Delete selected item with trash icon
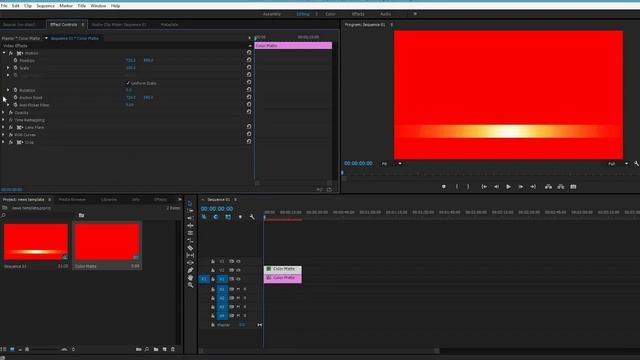Viewport: 640px width, 360px height. (173, 349)
